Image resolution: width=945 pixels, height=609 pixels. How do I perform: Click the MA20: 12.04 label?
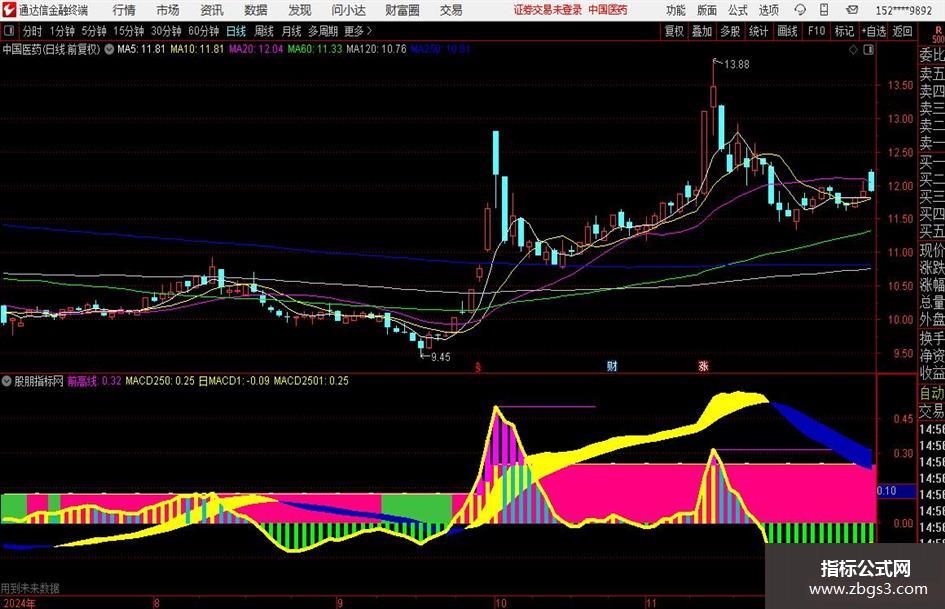256,49
